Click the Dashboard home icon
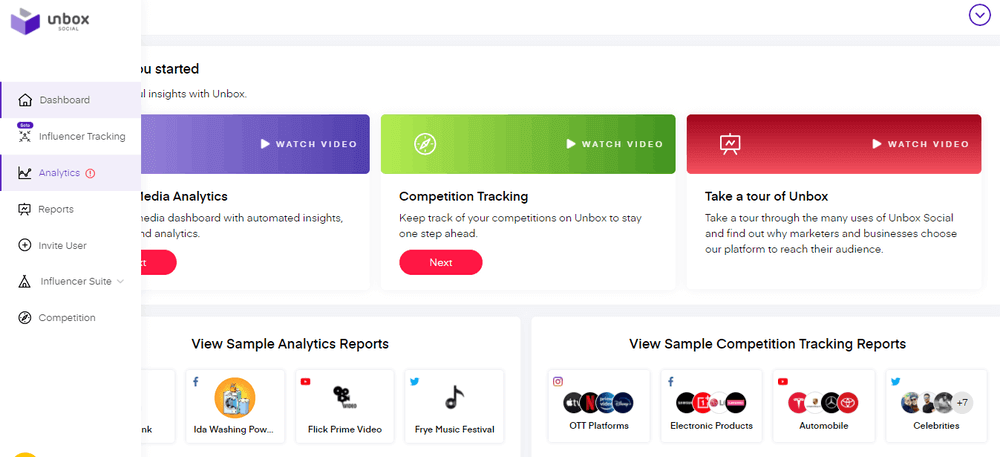The image size is (1000, 457). 26,100
